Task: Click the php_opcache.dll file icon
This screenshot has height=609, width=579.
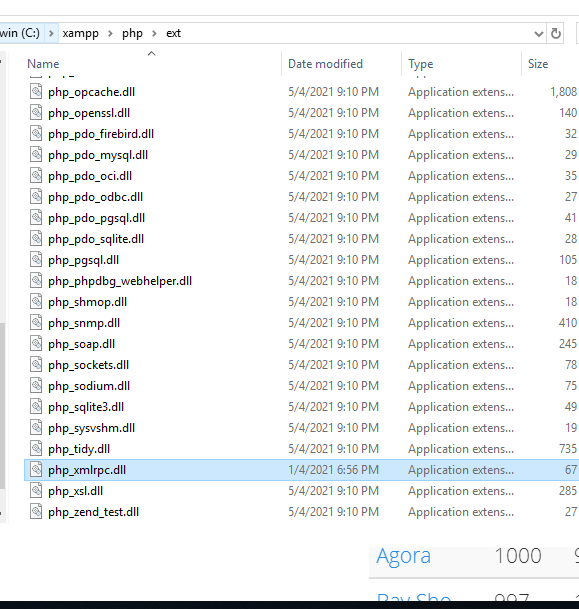Action: (x=36, y=92)
